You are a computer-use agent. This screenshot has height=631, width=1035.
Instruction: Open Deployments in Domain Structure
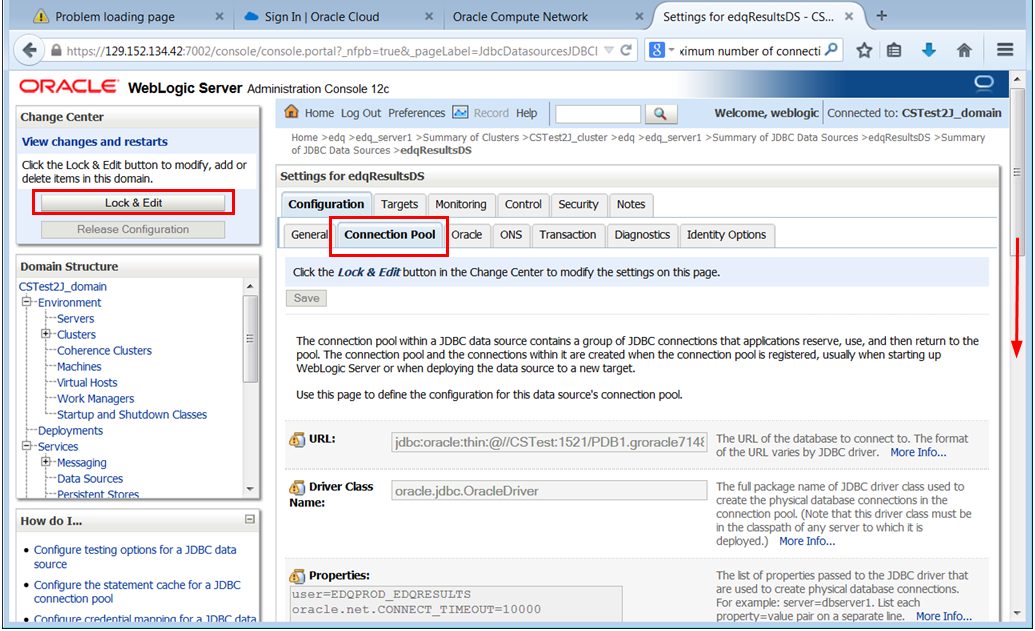[x=70, y=430]
